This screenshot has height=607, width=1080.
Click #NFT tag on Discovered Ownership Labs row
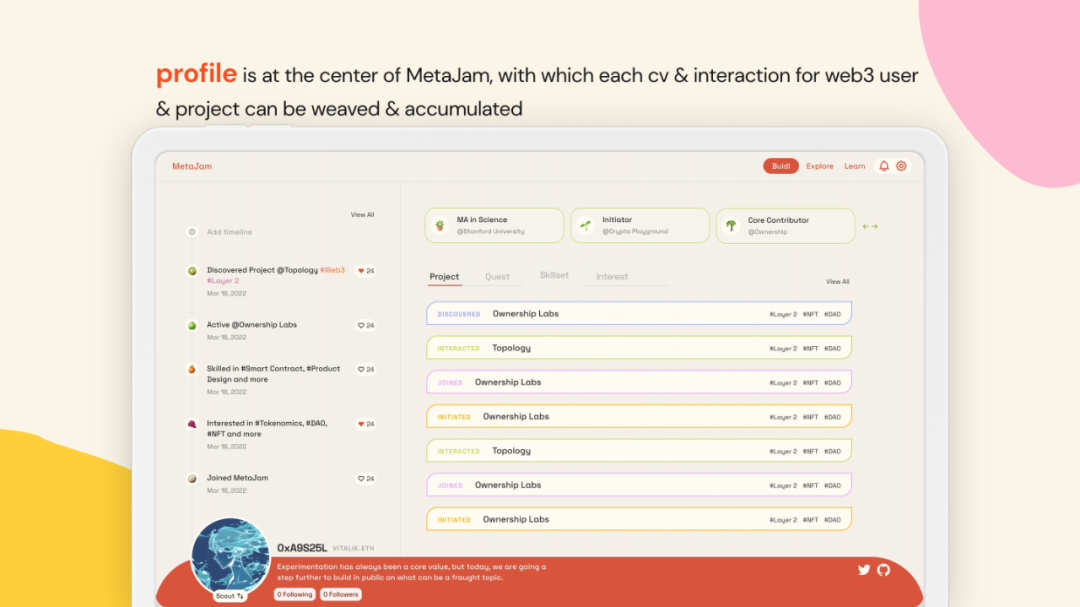tap(811, 314)
